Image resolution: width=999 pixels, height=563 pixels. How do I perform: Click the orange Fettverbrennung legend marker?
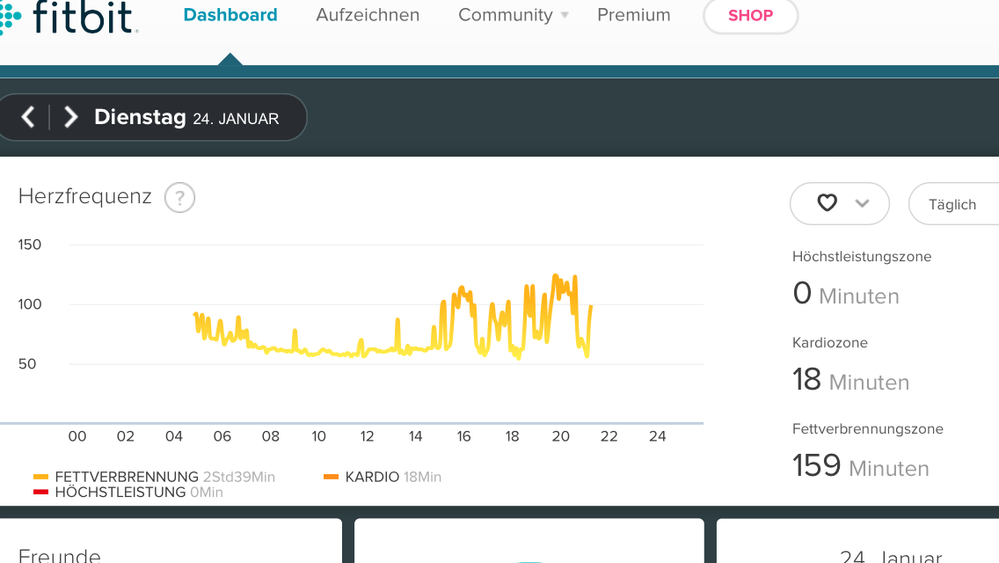(41, 478)
